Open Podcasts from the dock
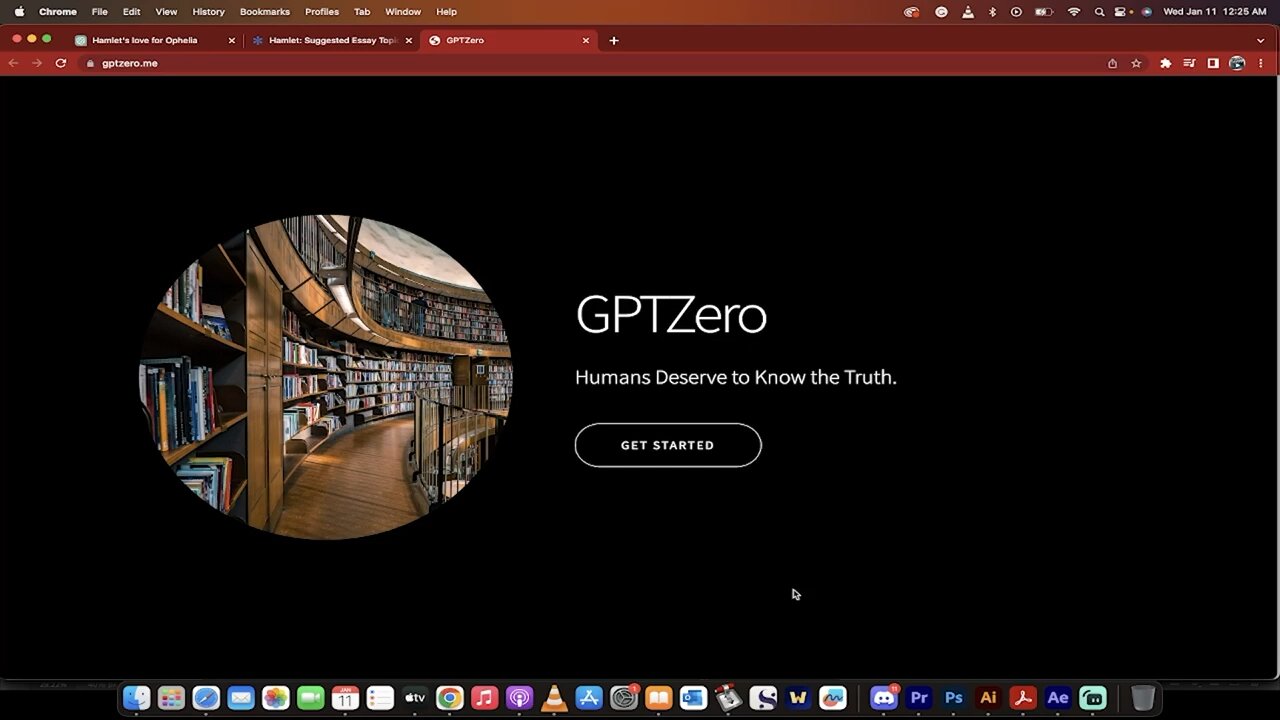The image size is (1280, 720). point(519,698)
